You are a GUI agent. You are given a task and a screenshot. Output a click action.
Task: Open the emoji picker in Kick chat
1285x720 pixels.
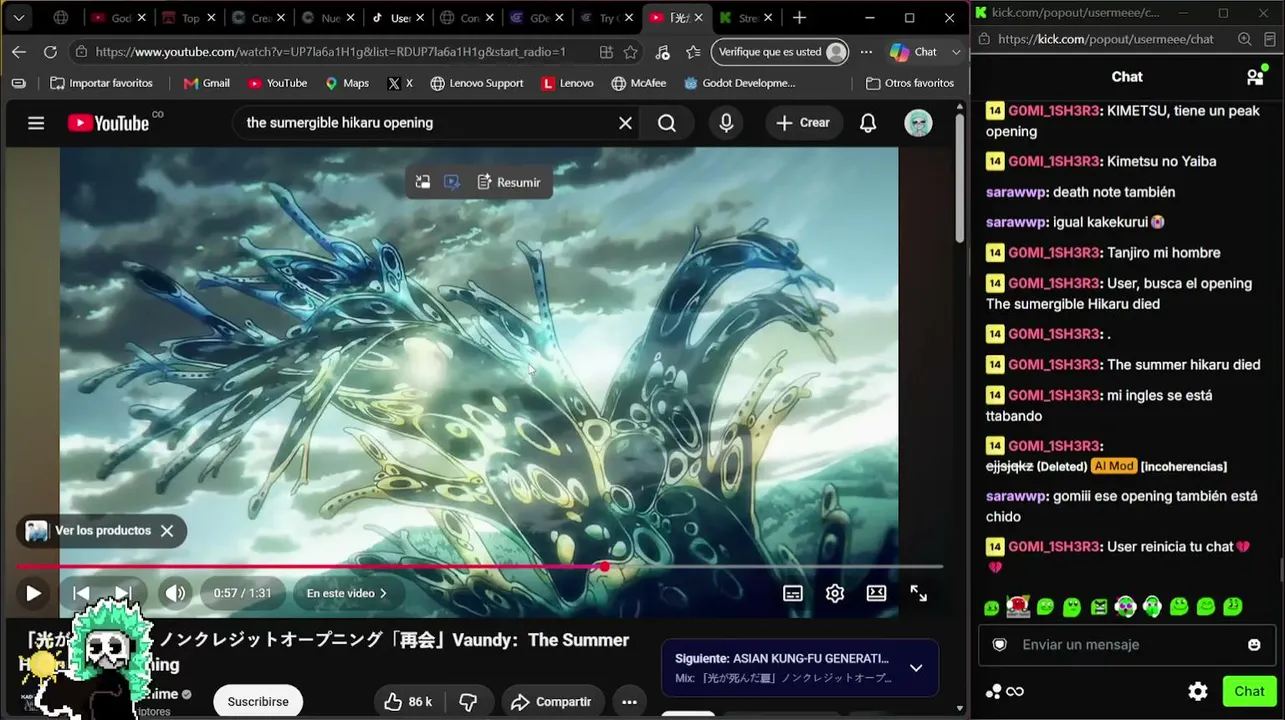(x=1254, y=645)
